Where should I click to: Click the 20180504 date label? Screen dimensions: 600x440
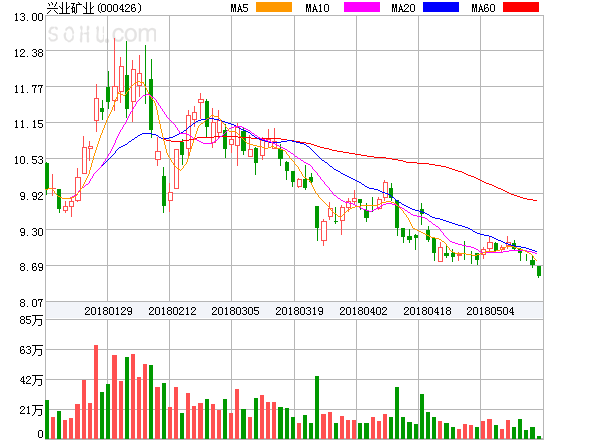[x=490, y=311]
